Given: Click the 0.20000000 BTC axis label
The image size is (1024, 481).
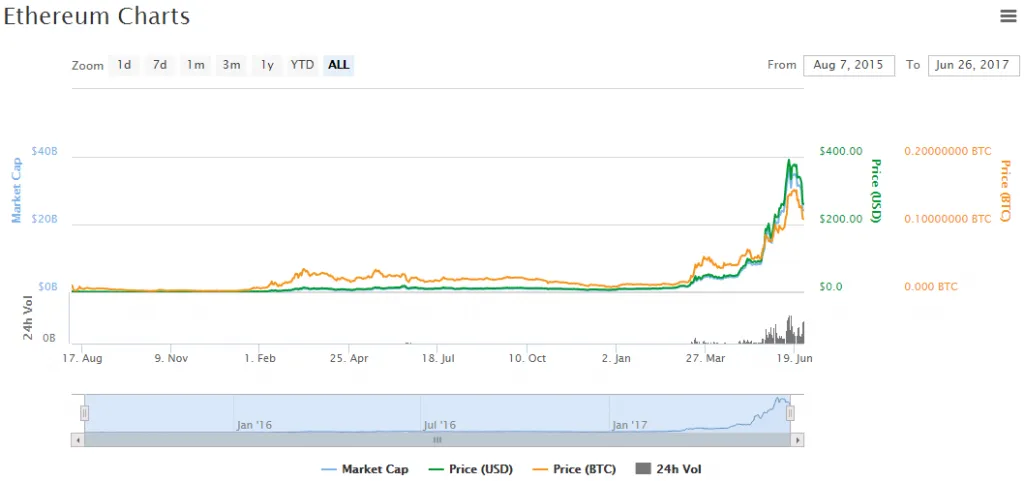Looking at the screenshot, I should tap(948, 151).
